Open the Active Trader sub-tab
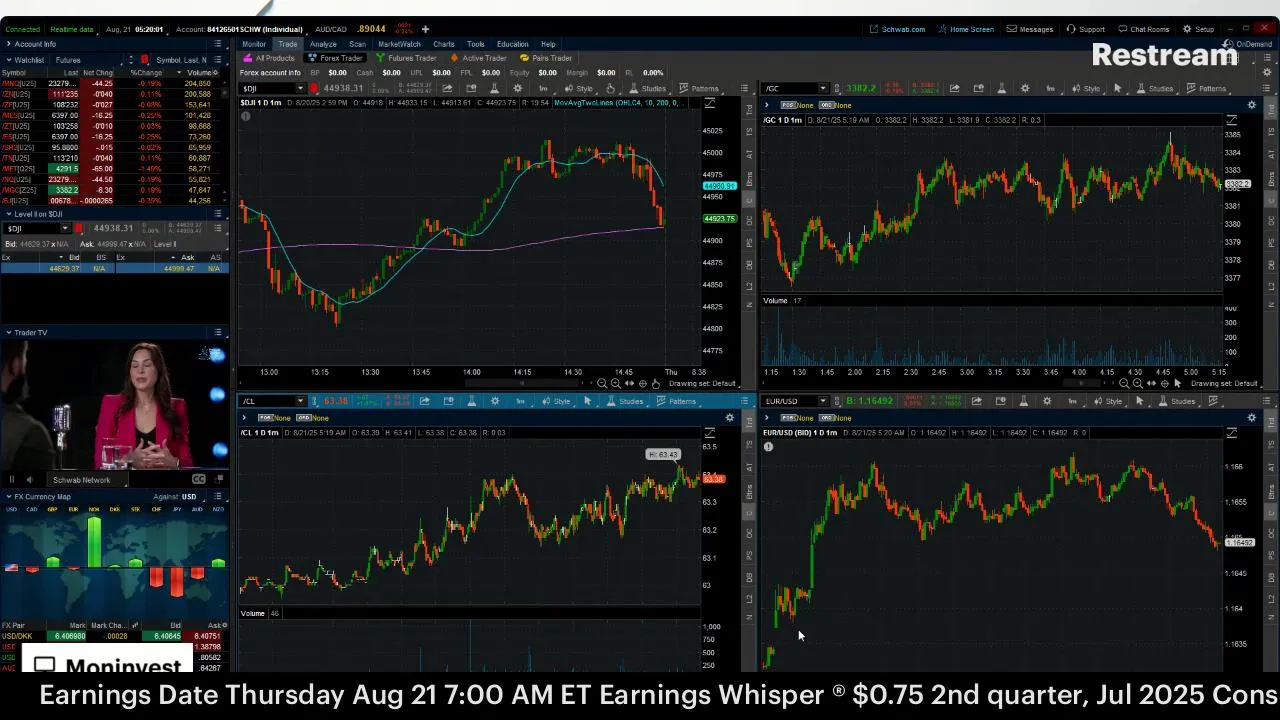 (479, 58)
